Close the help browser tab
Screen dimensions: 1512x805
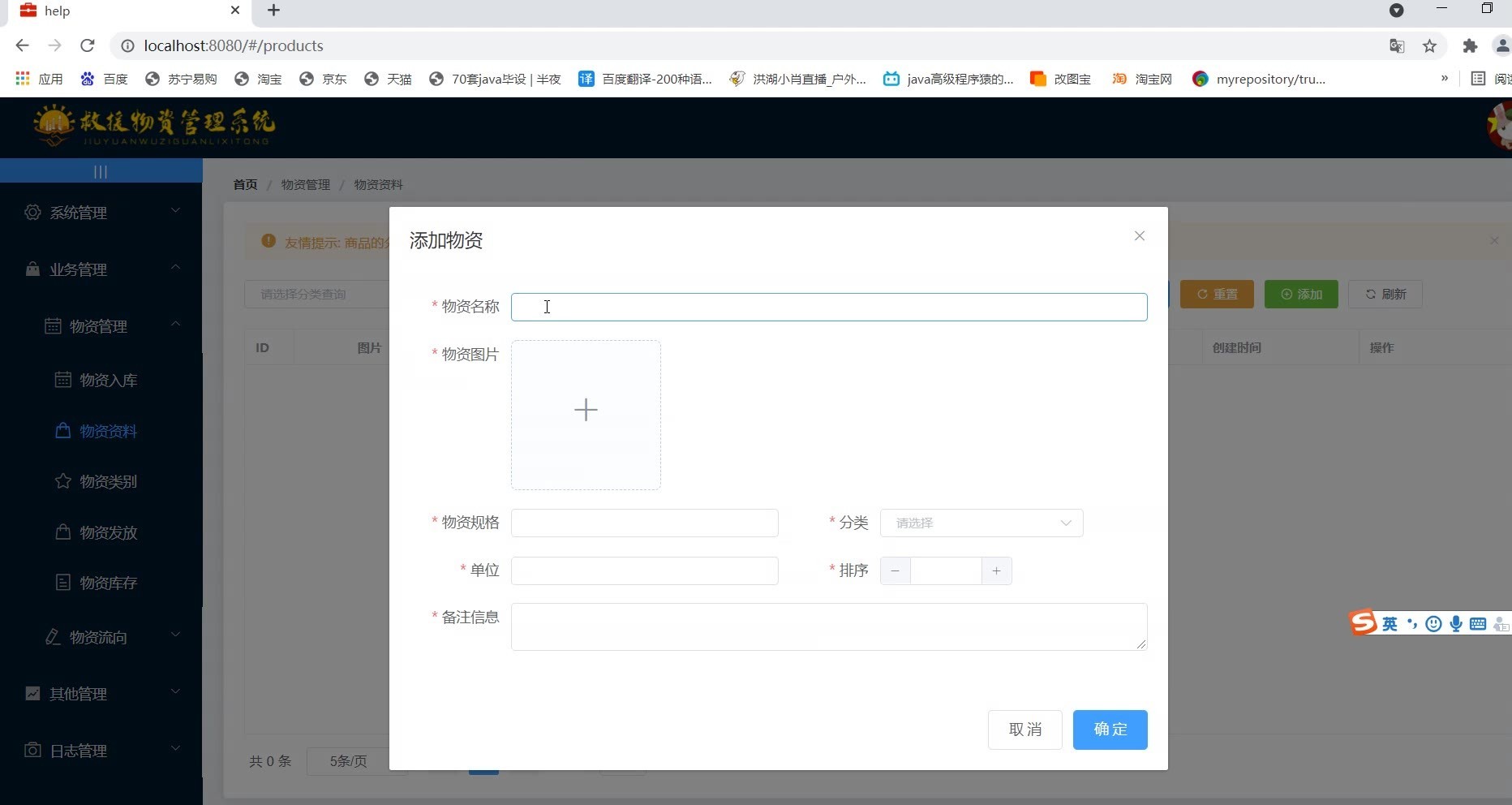point(235,11)
